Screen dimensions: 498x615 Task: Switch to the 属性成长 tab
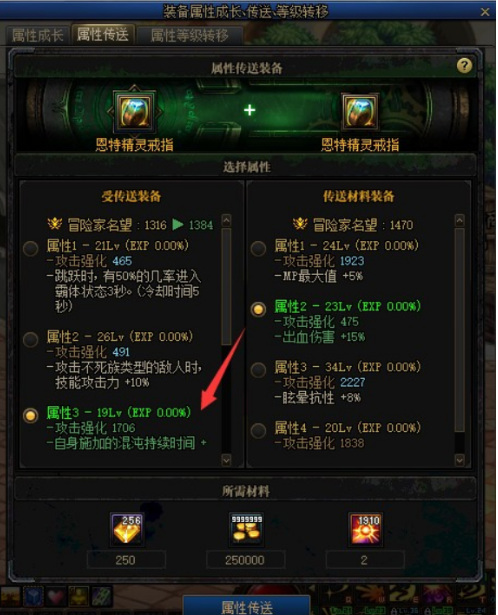(38, 36)
